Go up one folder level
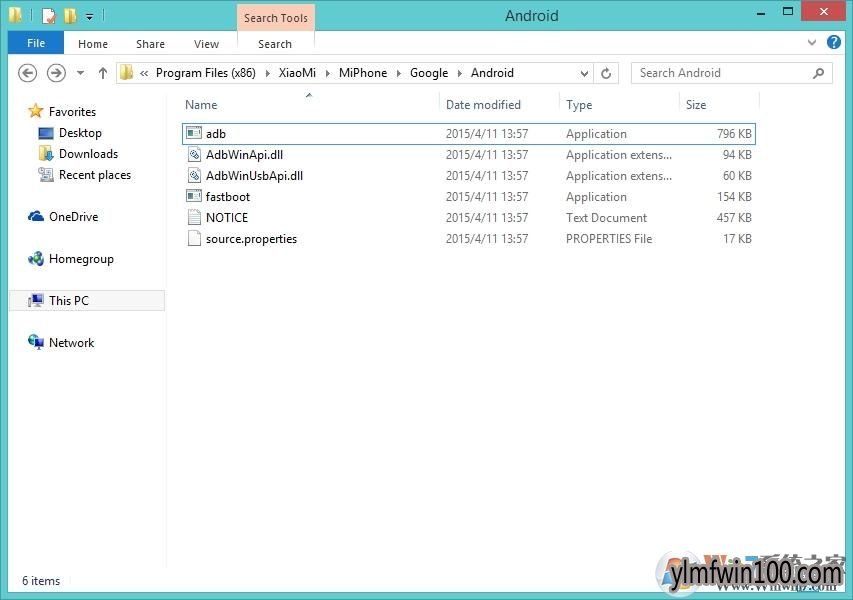 pyautogui.click(x=103, y=73)
